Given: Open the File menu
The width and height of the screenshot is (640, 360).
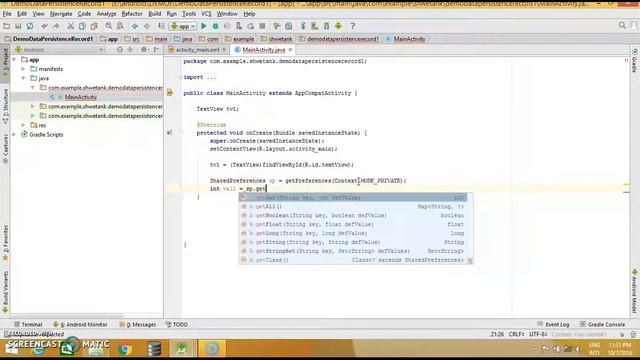Looking at the screenshot, I should 7,14.
